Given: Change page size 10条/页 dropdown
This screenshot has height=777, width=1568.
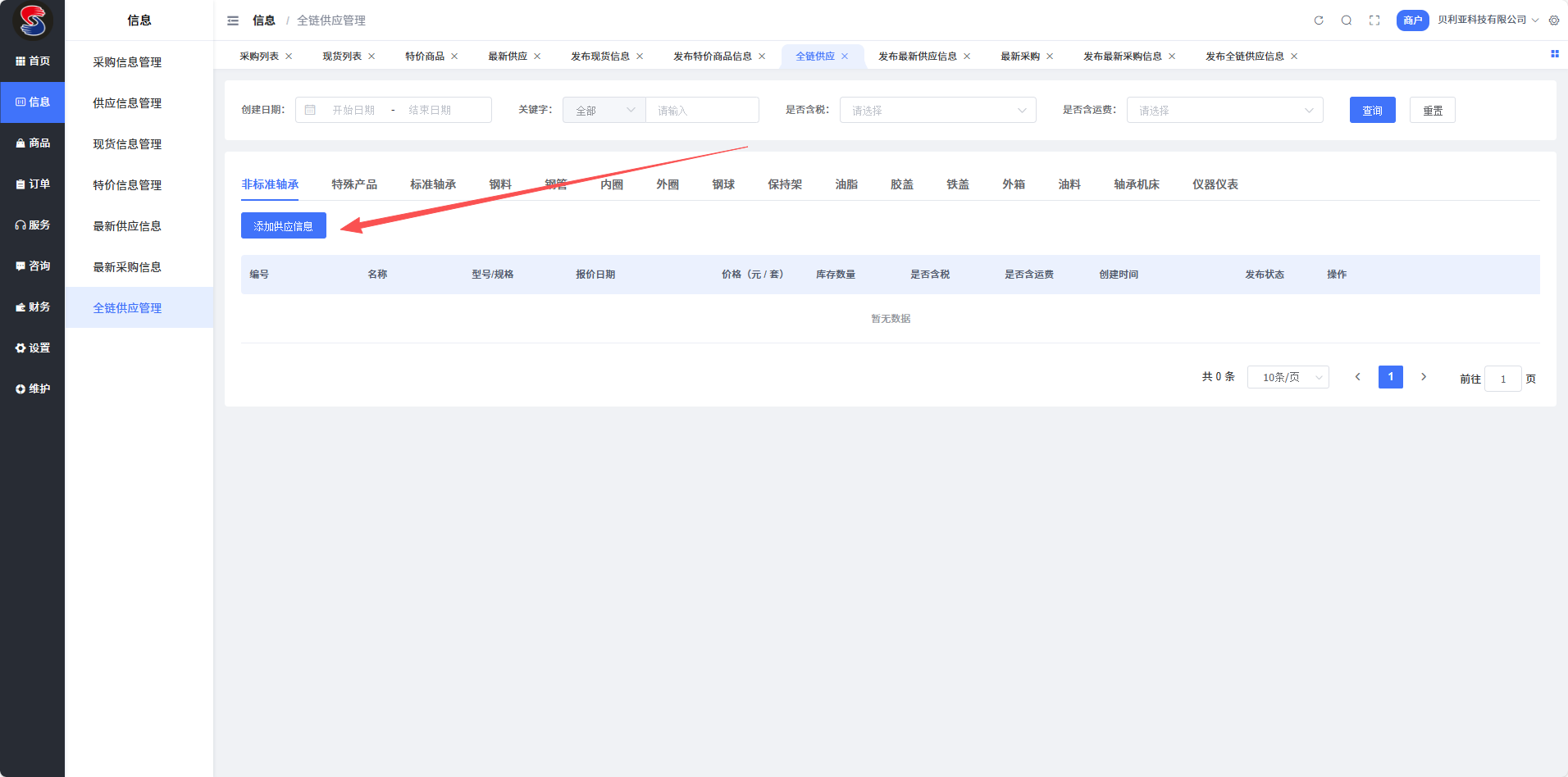Looking at the screenshot, I should click(x=1288, y=377).
